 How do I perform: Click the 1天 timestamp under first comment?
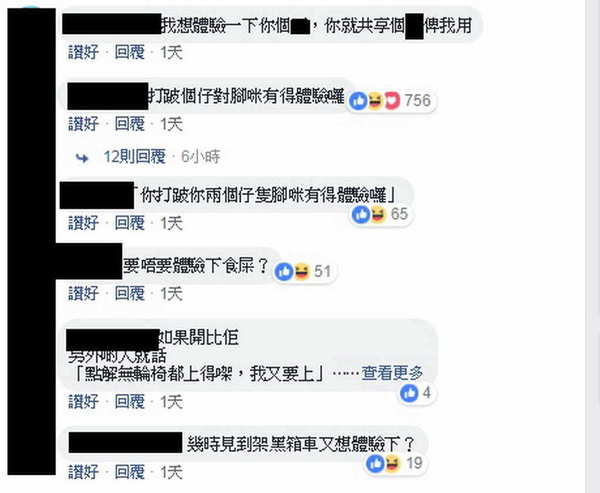pos(171,52)
